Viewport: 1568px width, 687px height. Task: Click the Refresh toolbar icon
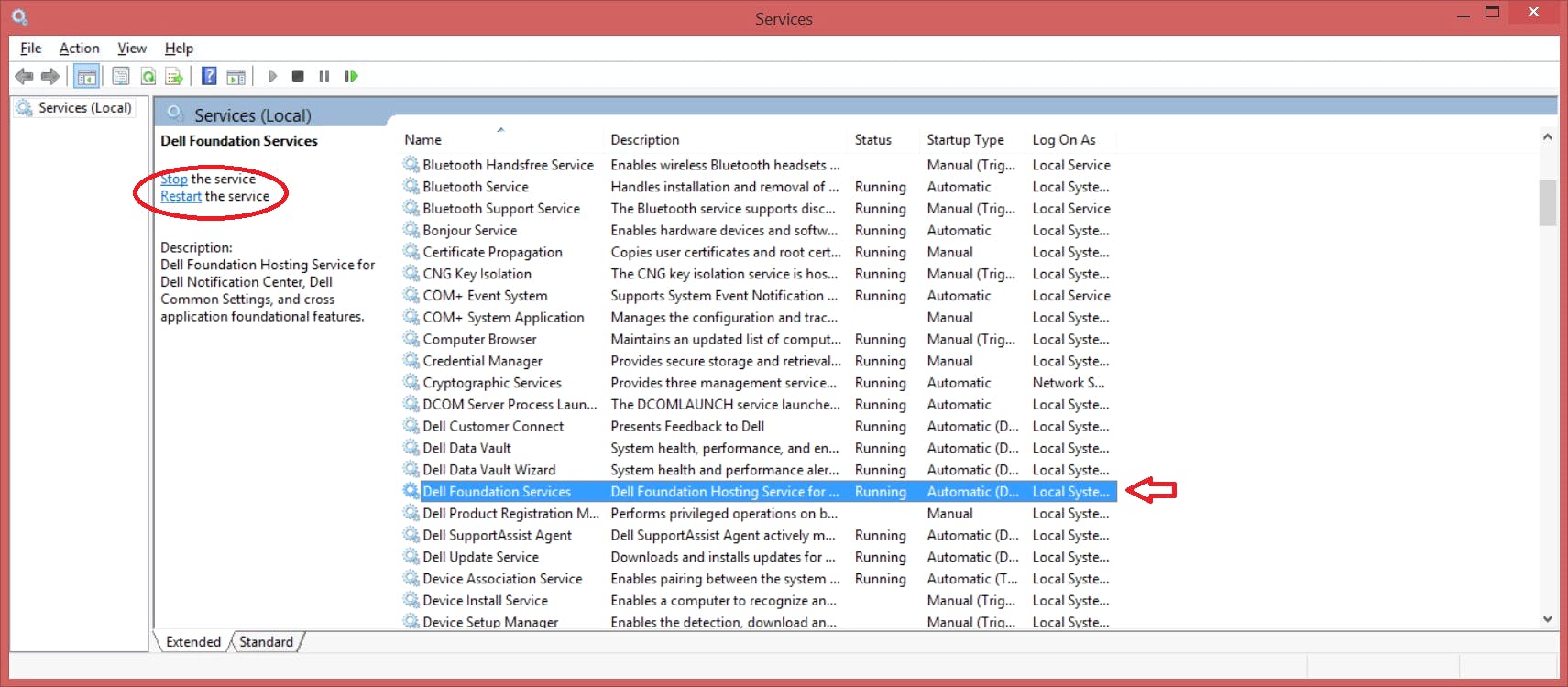pyautogui.click(x=148, y=76)
